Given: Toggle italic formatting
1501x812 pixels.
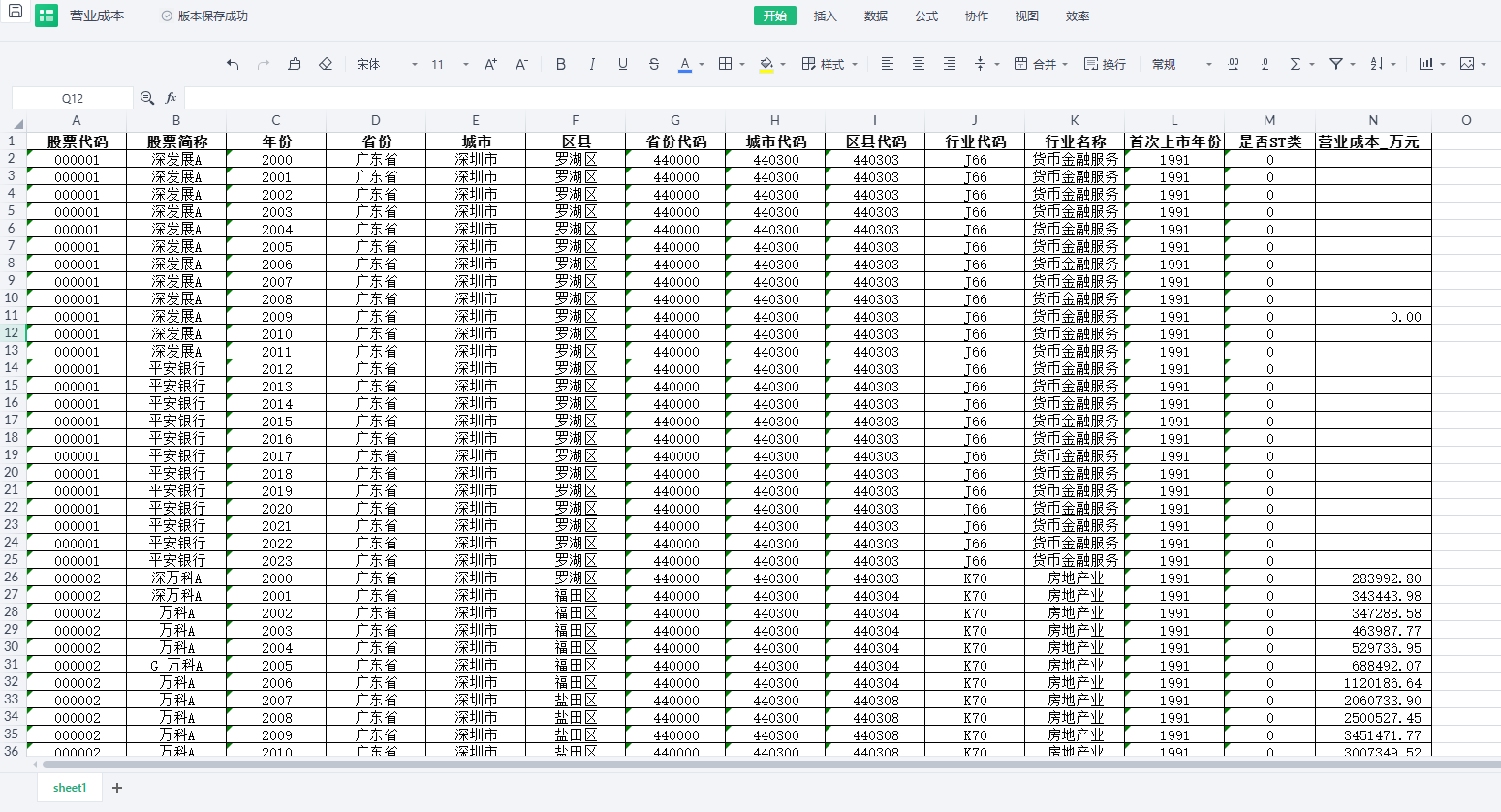Looking at the screenshot, I should [x=592, y=64].
